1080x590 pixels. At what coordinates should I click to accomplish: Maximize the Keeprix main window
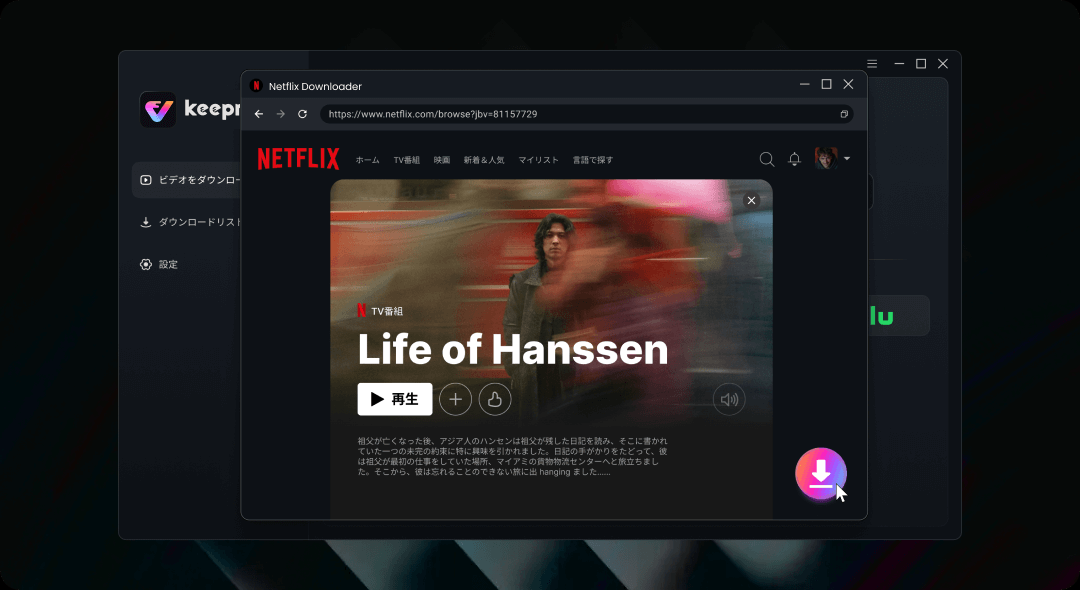tap(921, 63)
